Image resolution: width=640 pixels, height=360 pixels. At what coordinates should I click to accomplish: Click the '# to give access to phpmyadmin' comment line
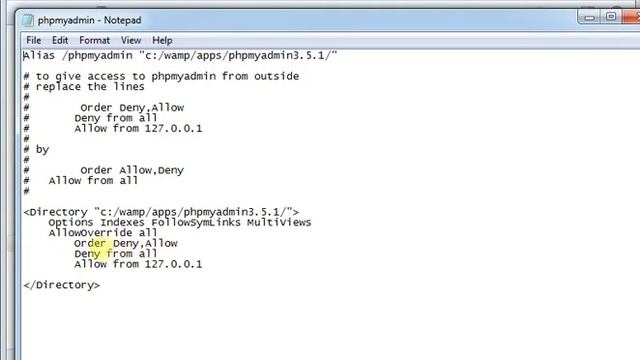point(161,76)
